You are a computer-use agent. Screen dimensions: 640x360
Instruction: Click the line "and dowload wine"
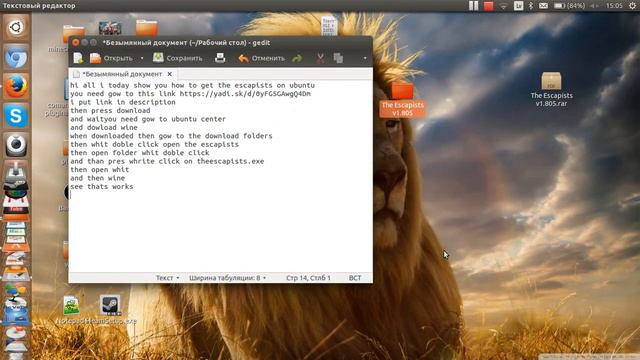coord(104,127)
